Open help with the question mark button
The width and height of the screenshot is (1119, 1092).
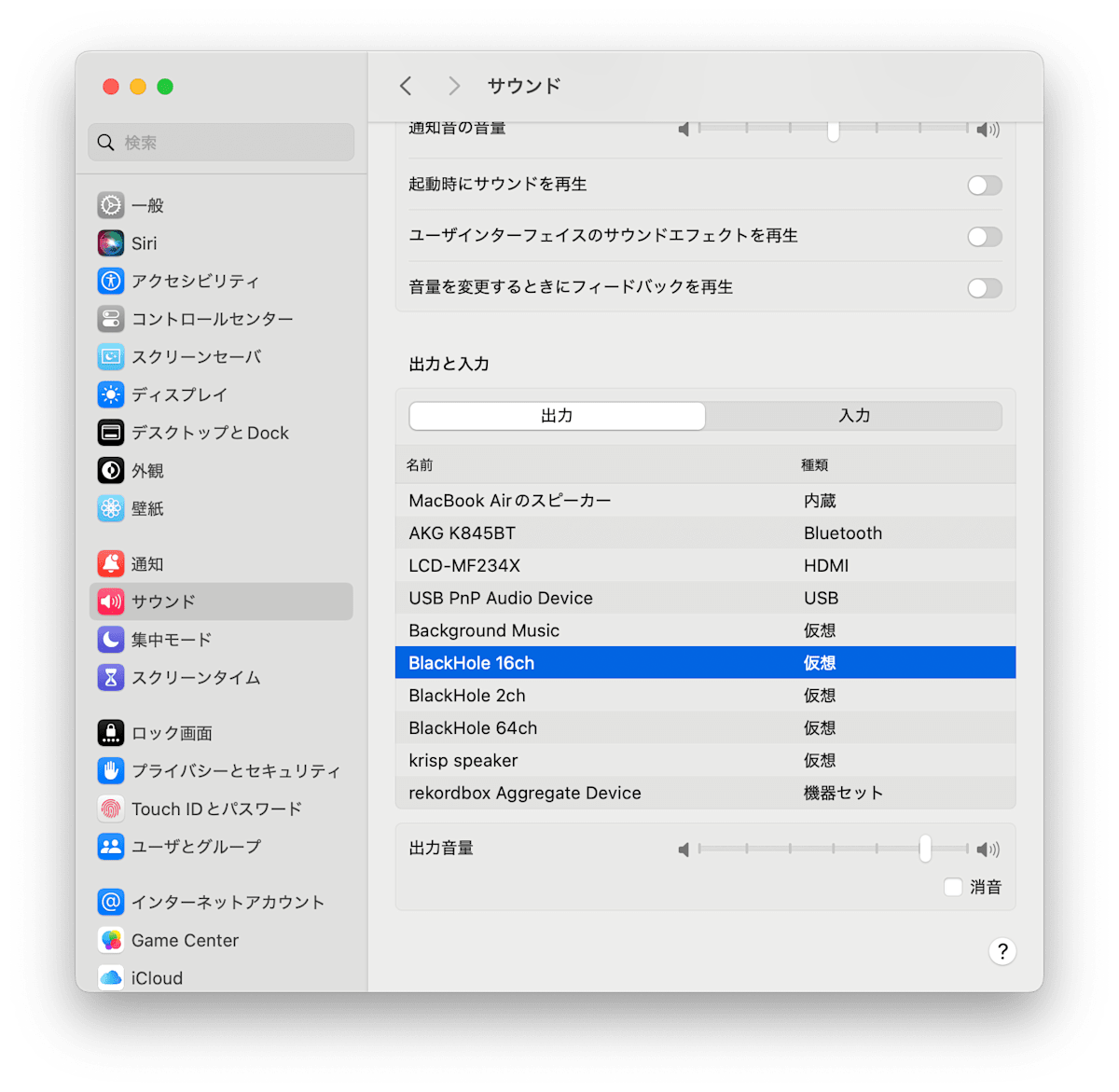coord(1002,951)
